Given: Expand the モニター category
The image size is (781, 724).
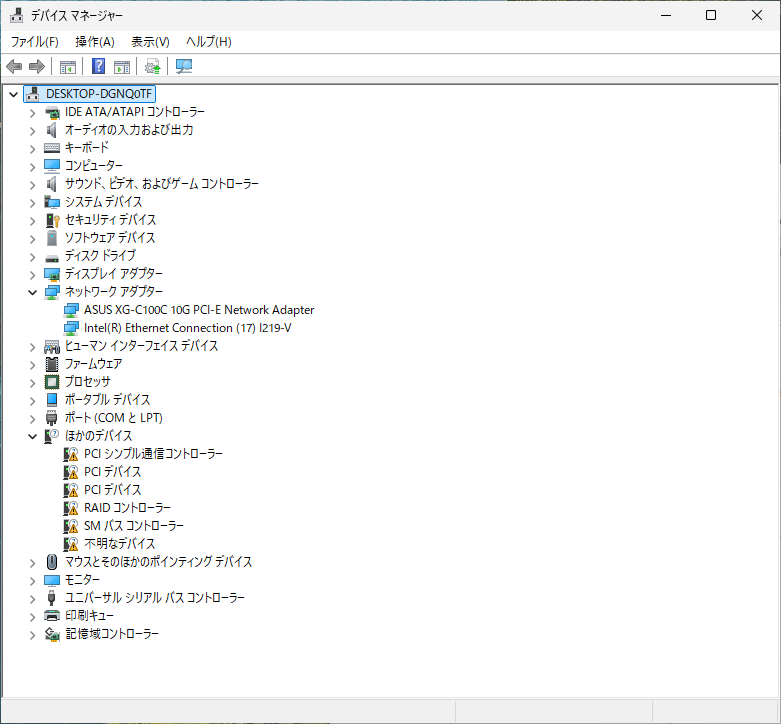Looking at the screenshot, I should pos(32,581).
